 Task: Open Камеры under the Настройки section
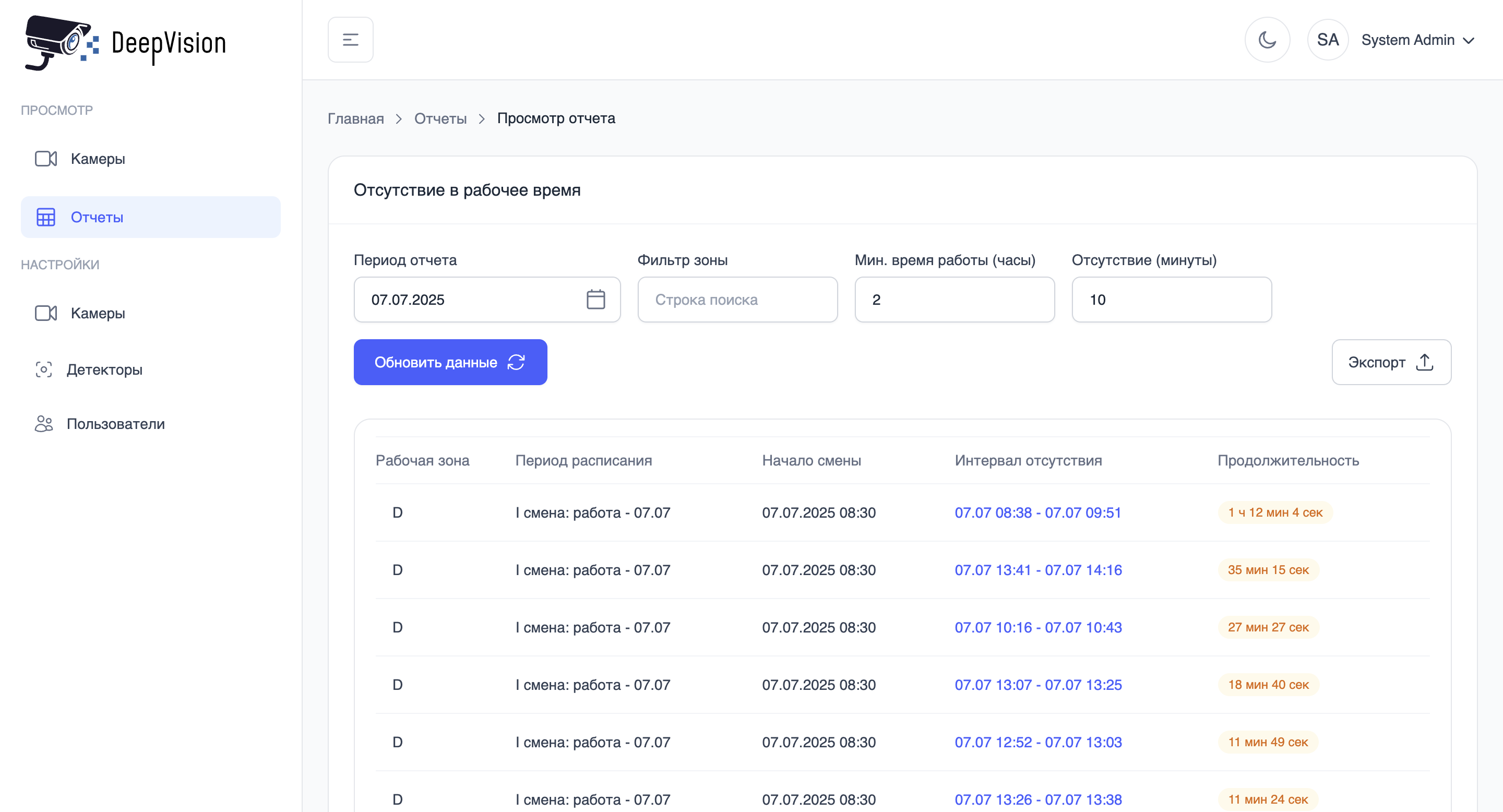(150, 313)
